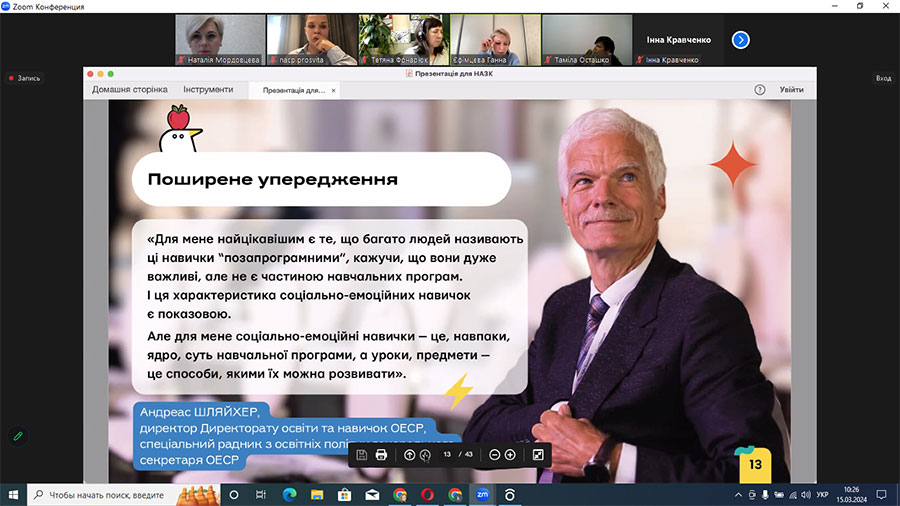Open the Інструменти tab
This screenshot has width=900, height=506.
[208, 90]
